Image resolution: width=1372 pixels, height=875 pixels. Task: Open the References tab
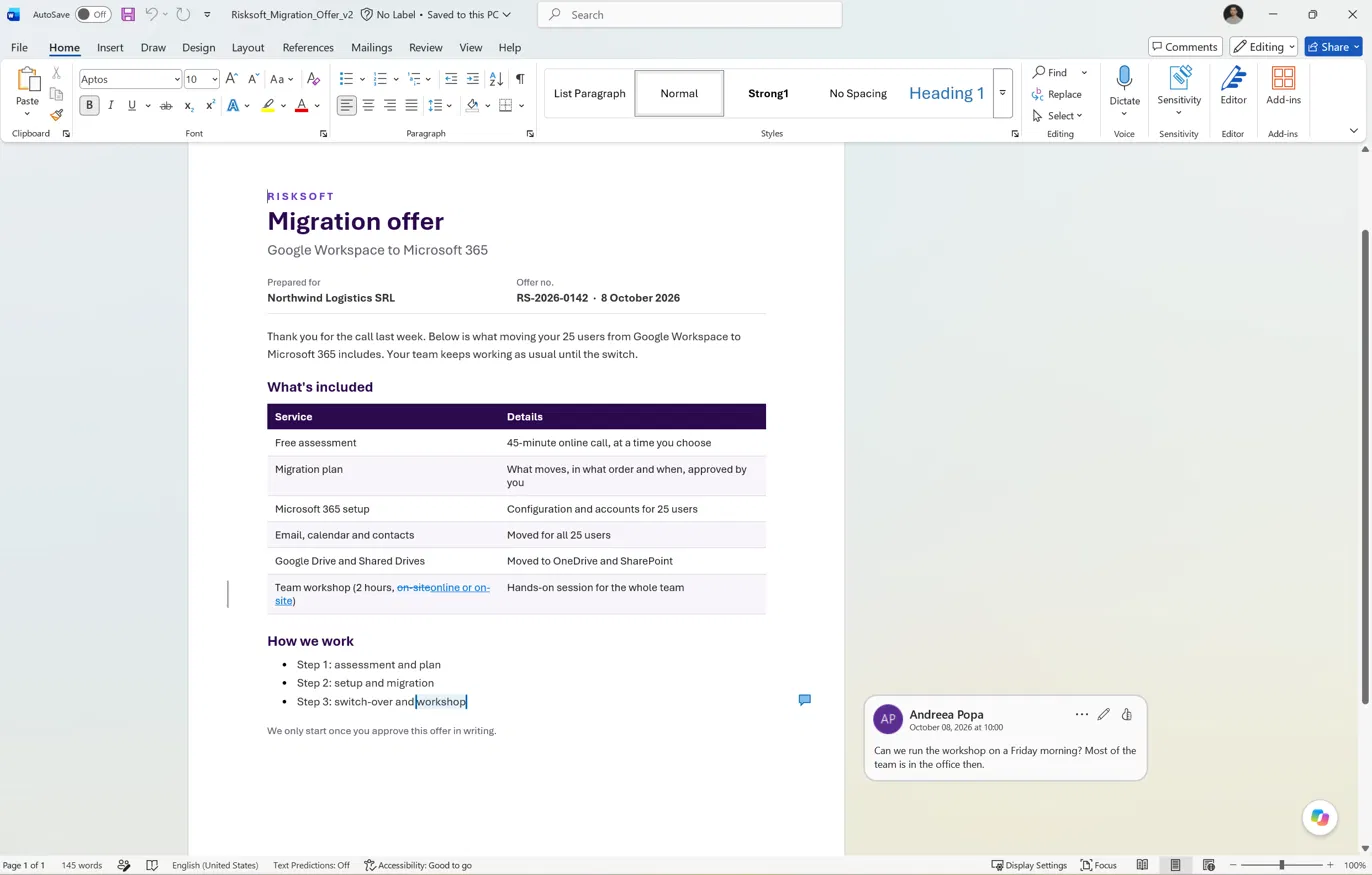coord(308,47)
